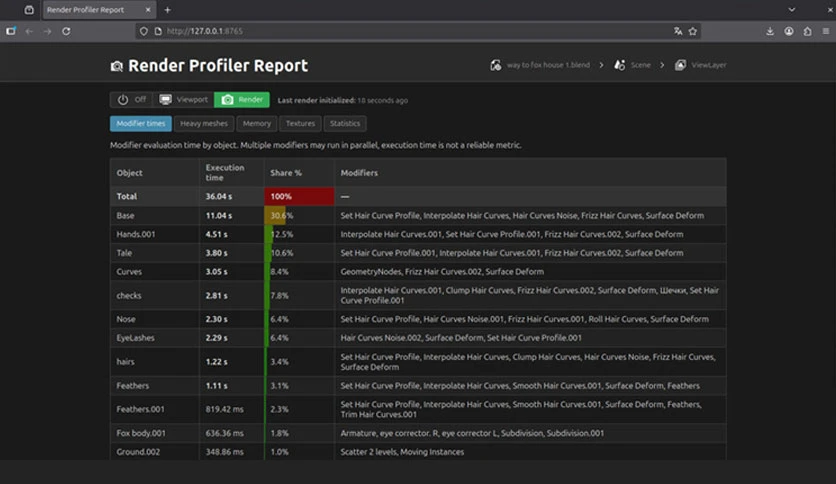The image size is (836, 484).
Task: Click the 636.36 ms execution time value
Action: point(224,433)
